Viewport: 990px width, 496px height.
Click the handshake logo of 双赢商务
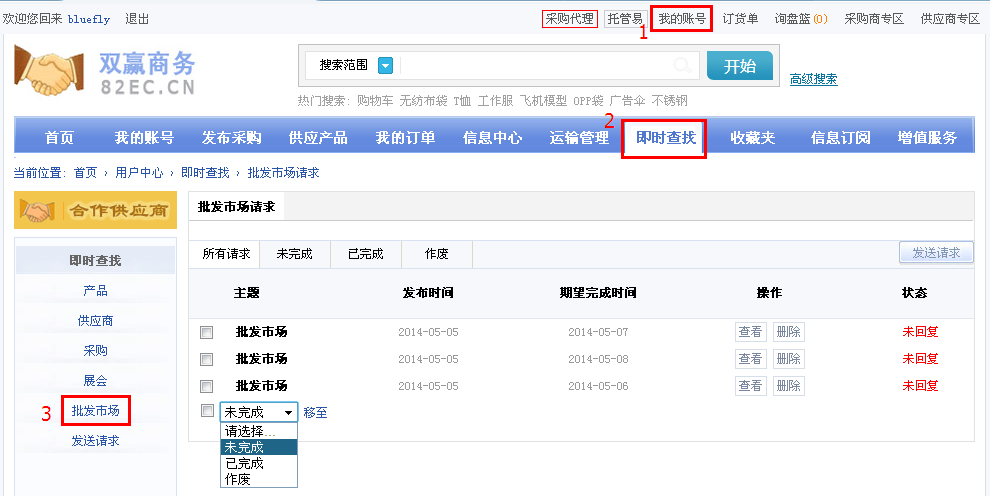[x=48, y=70]
